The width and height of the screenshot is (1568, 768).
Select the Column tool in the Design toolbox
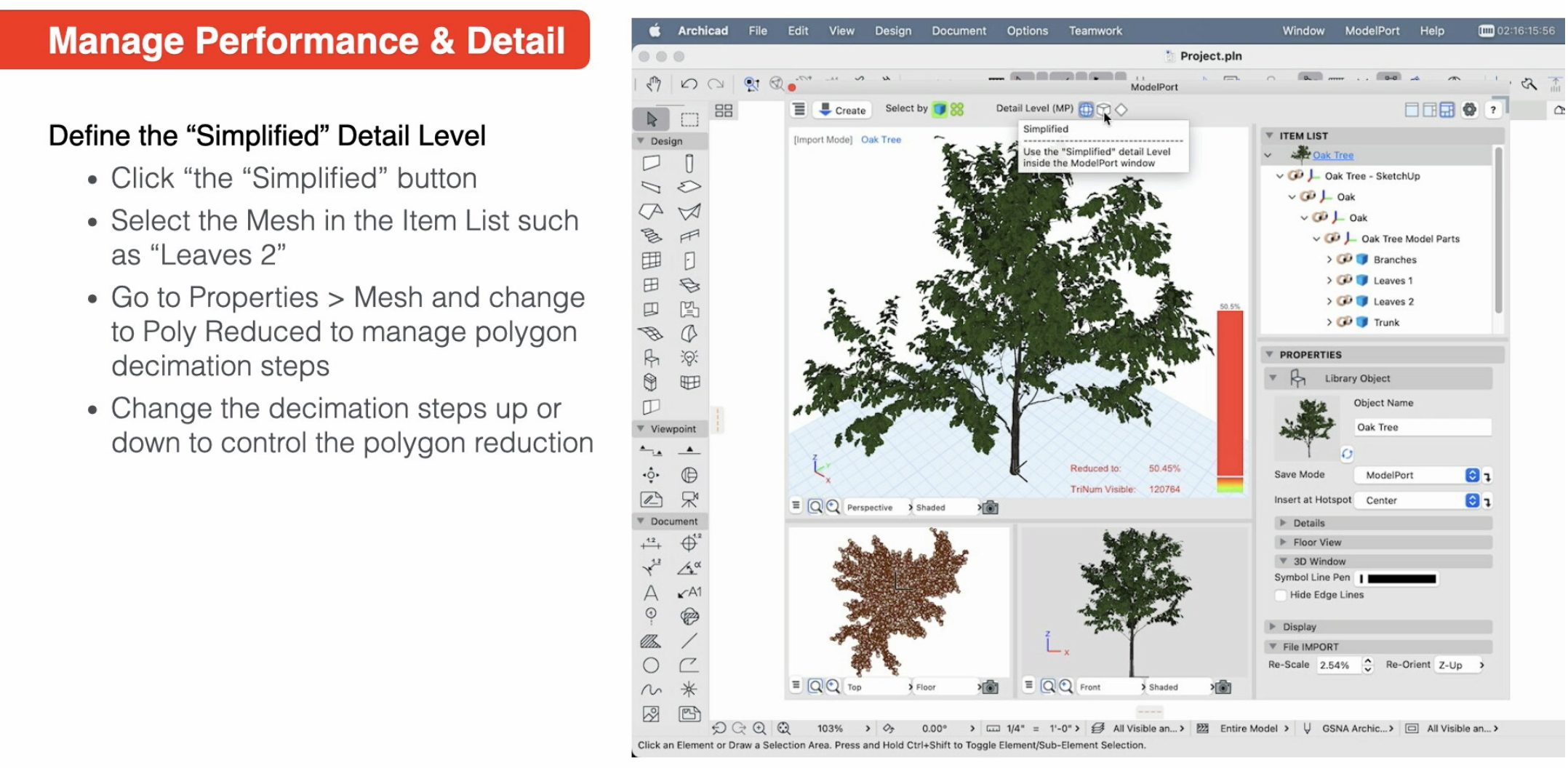point(689,164)
